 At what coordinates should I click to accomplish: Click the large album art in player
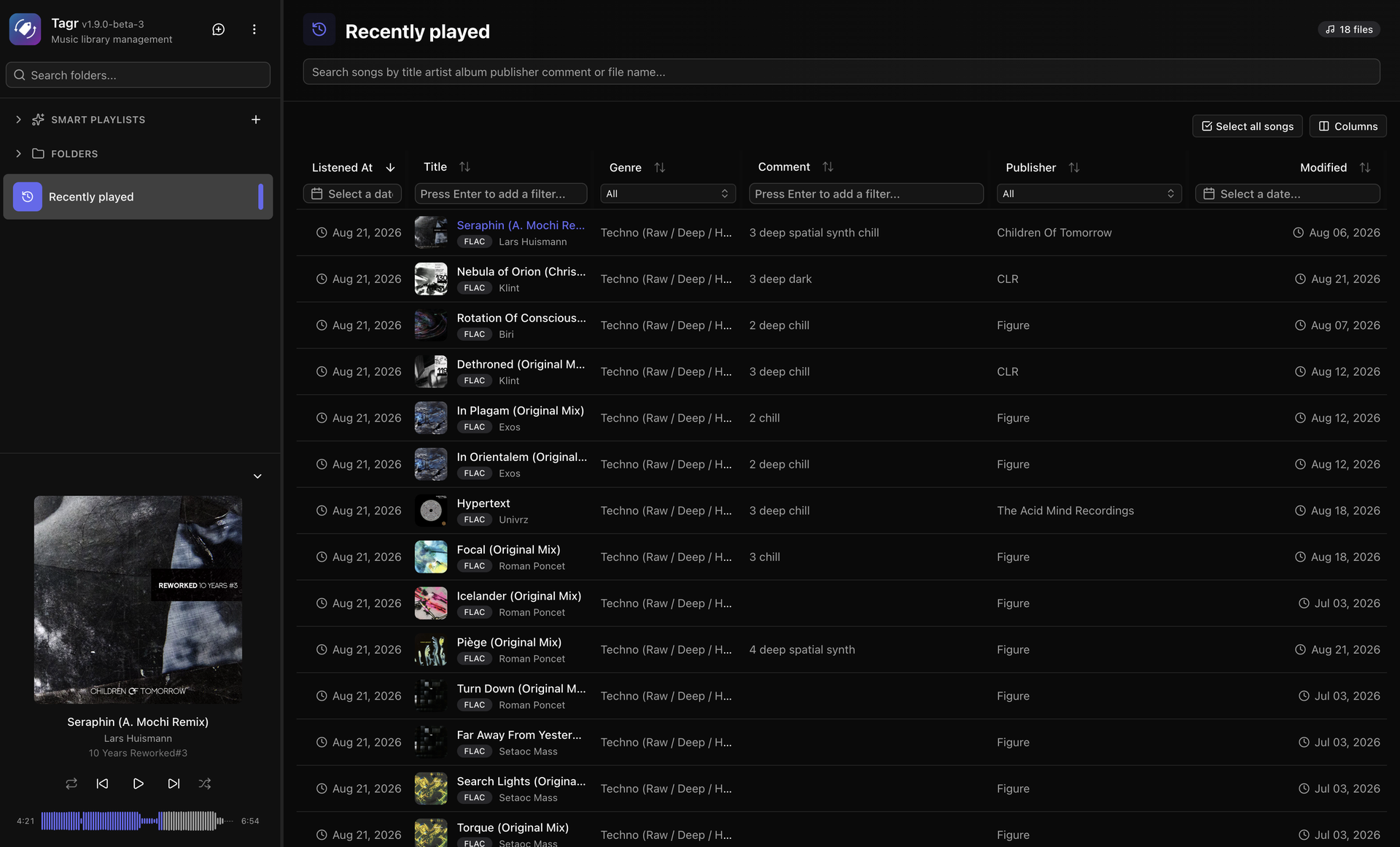tap(138, 600)
